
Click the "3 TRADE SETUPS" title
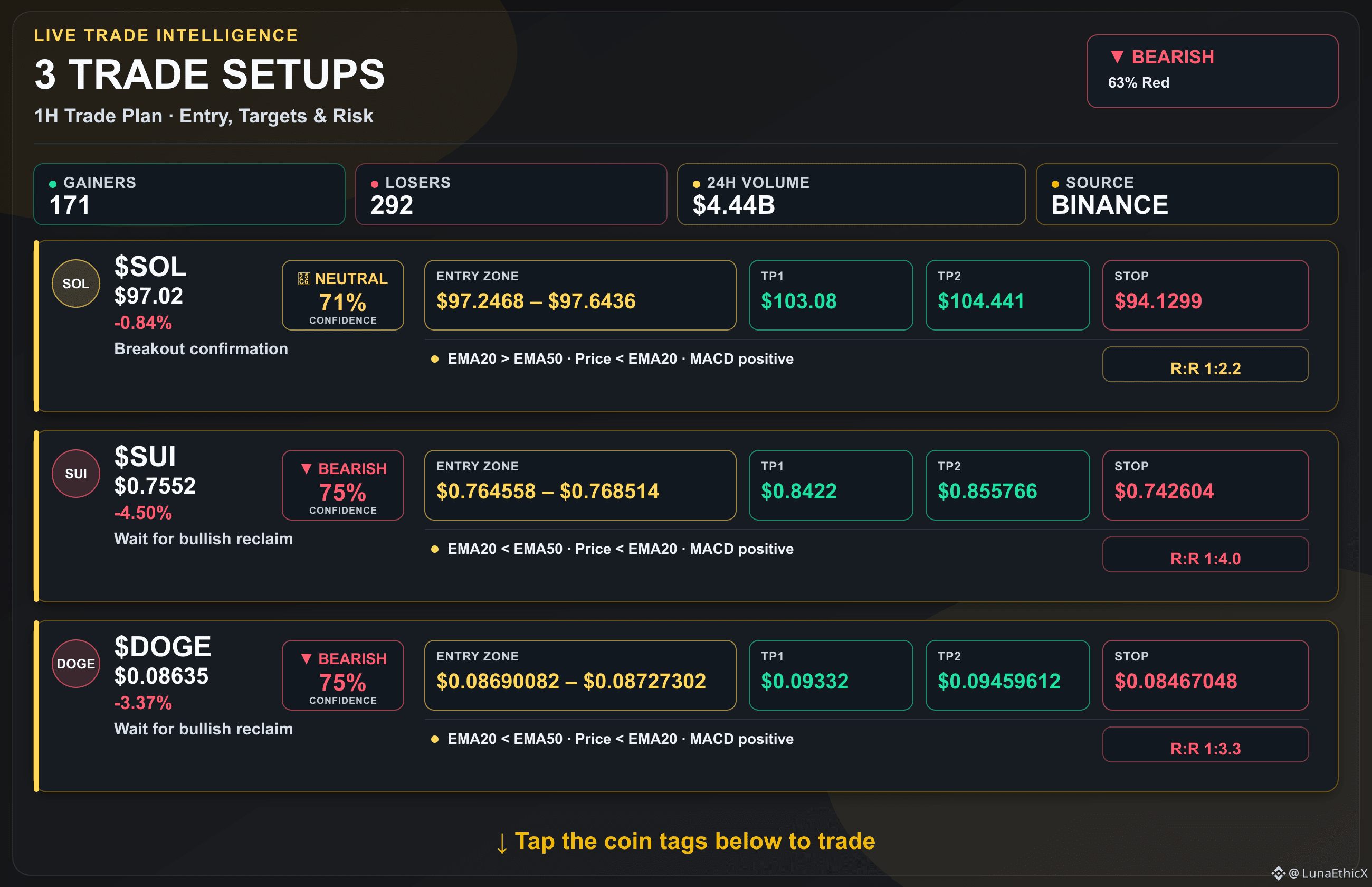[209, 74]
